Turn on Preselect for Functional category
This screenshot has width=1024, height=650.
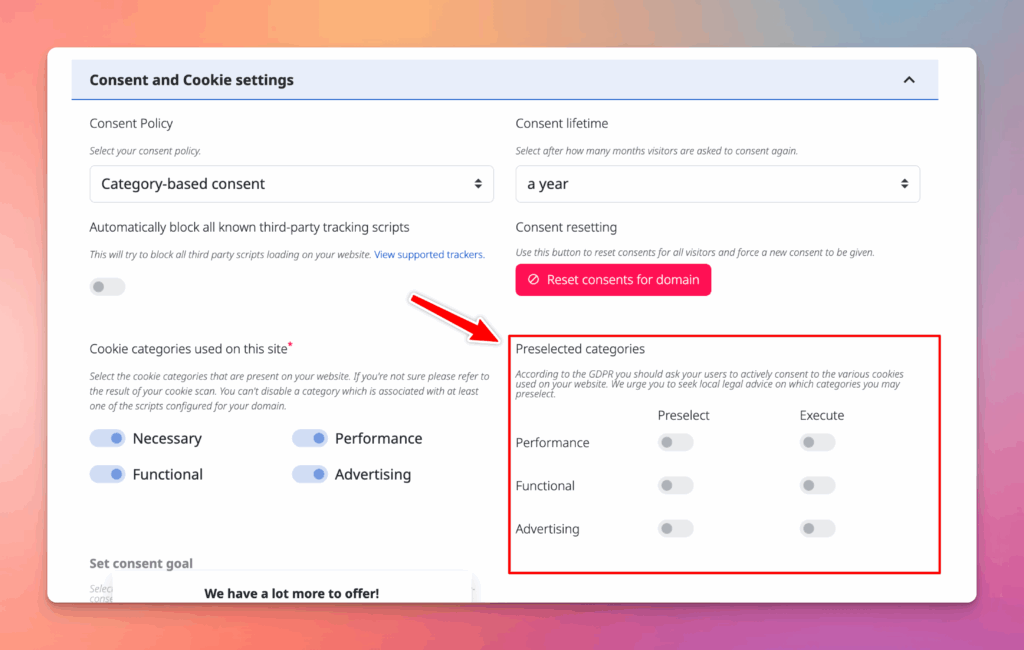pyautogui.click(x=675, y=486)
